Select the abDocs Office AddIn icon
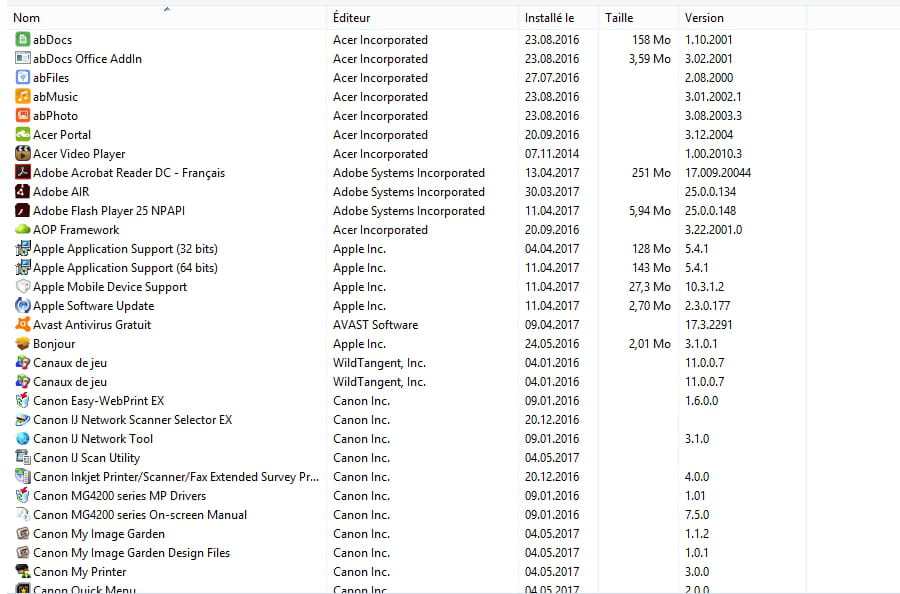Image resolution: width=900 pixels, height=594 pixels. 22,59
